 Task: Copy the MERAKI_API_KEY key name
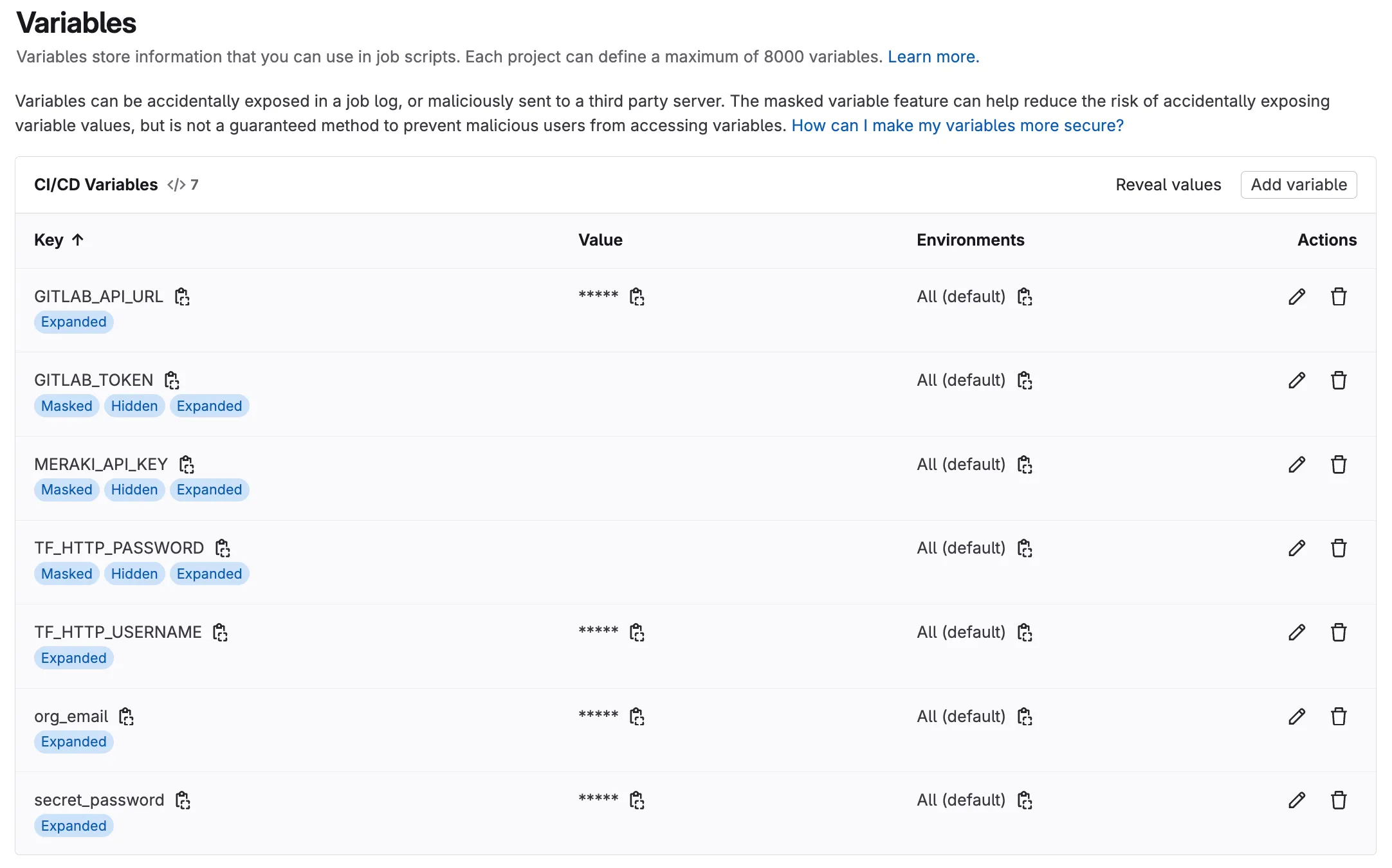pos(187,465)
